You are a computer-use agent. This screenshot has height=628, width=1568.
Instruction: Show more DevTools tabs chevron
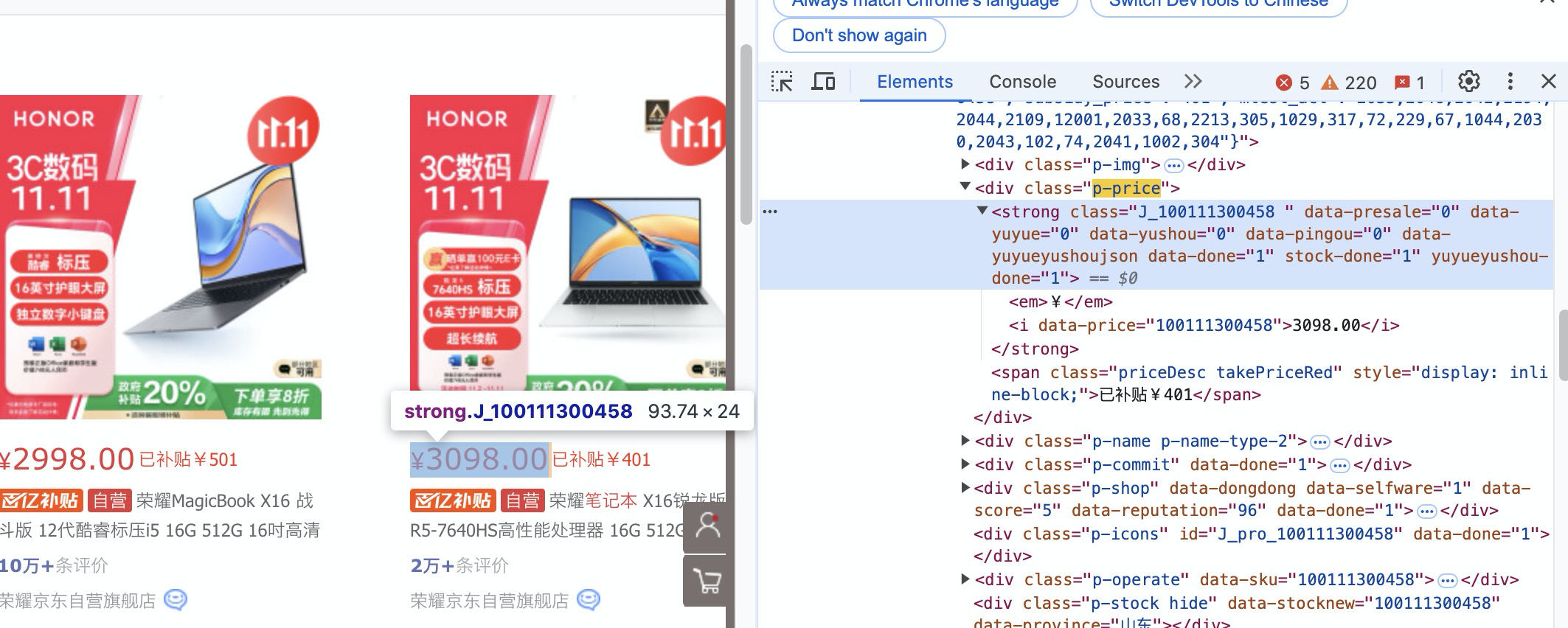pos(1193,81)
